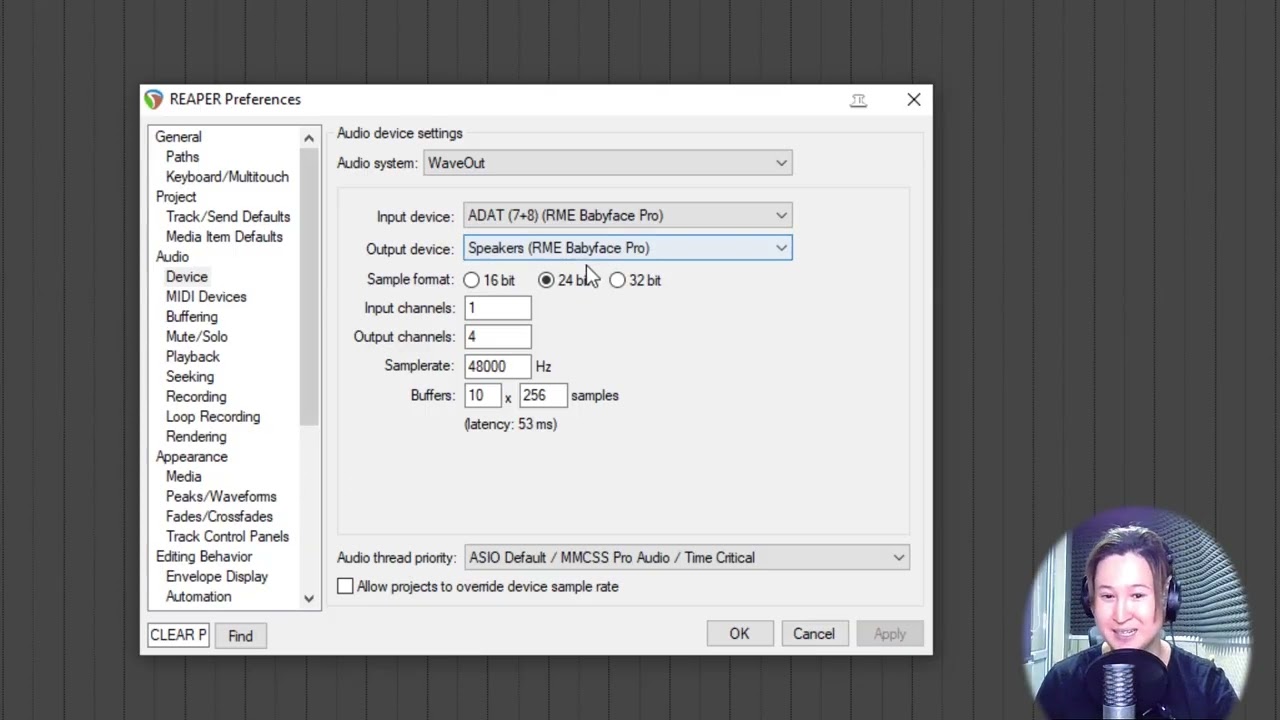This screenshot has width=1280, height=720.
Task: Open Media Item Defaults page
Action: pos(224,237)
